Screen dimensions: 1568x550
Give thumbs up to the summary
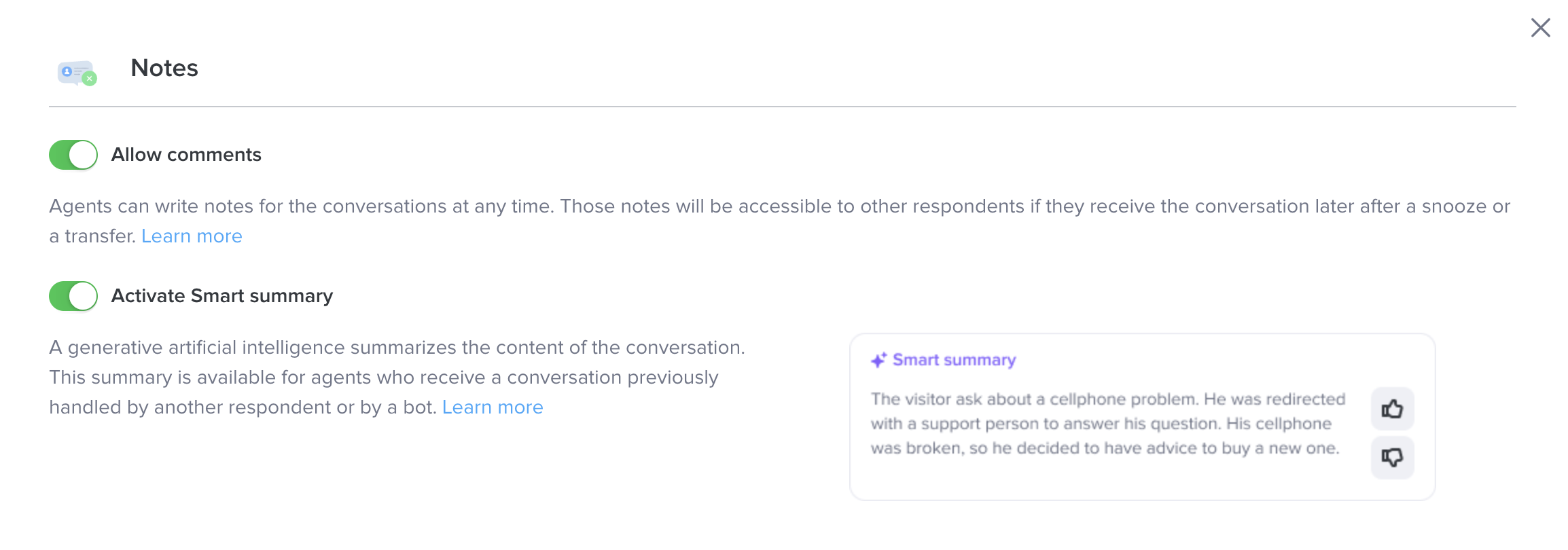point(1392,409)
